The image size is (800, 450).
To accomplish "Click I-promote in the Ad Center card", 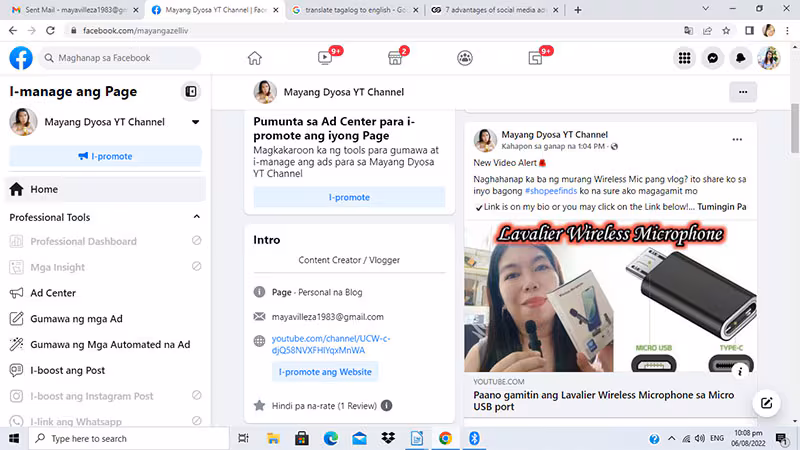I will coord(349,197).
